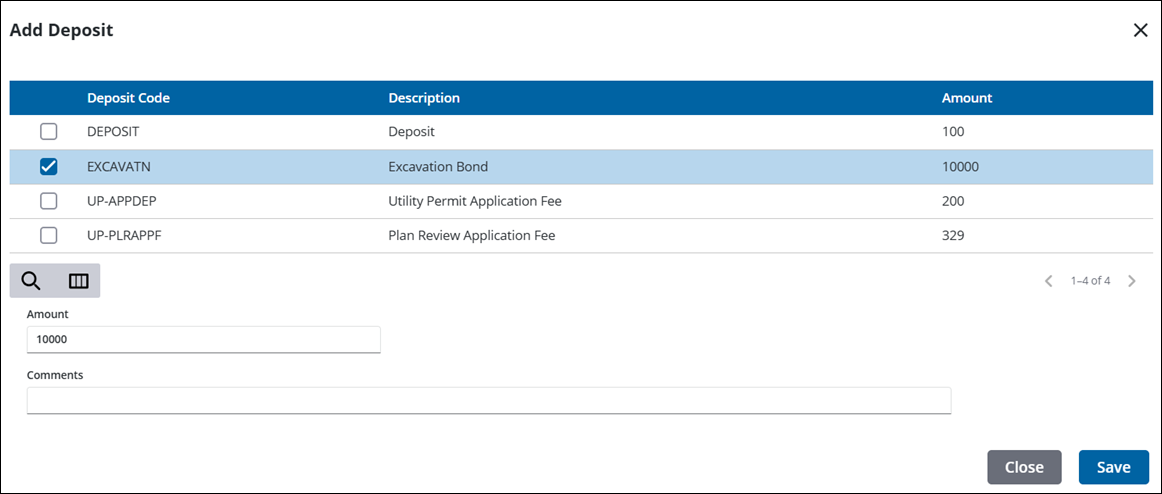Sort by Deposit Code column header
The image size is (1162, 494).
[x=128, y=98]
